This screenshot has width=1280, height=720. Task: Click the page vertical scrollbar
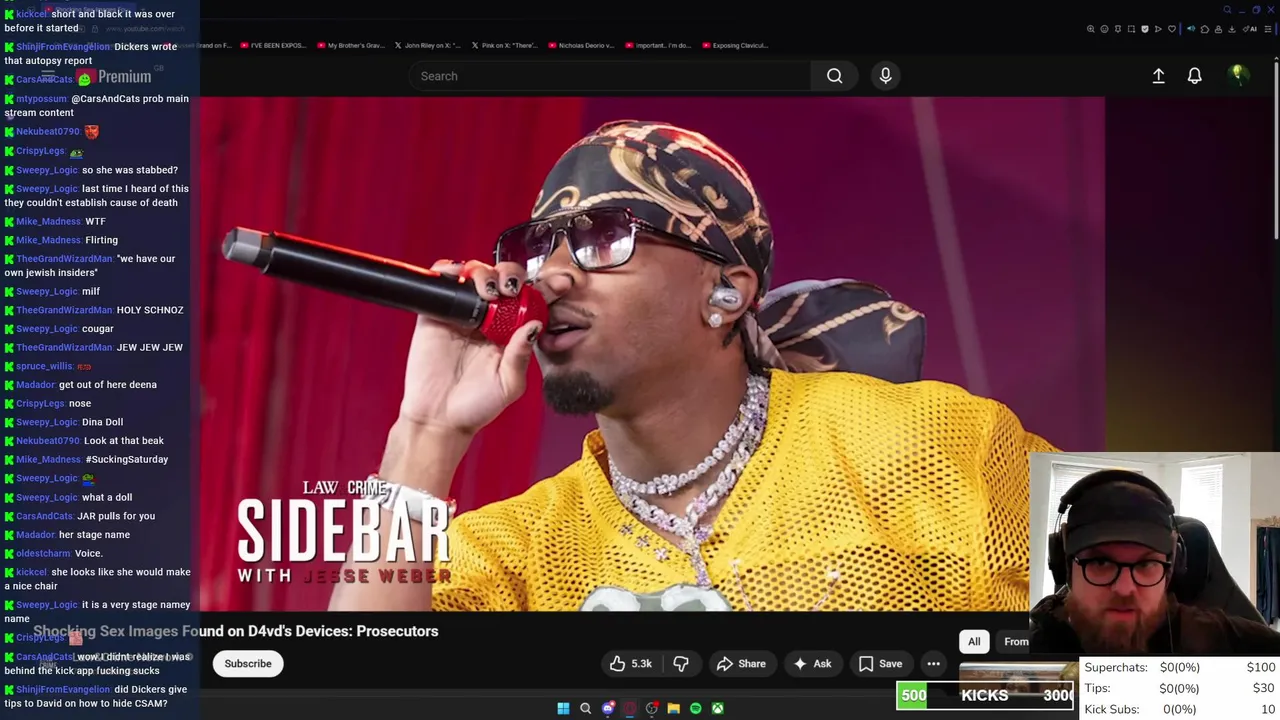(x=1274, y=150)
